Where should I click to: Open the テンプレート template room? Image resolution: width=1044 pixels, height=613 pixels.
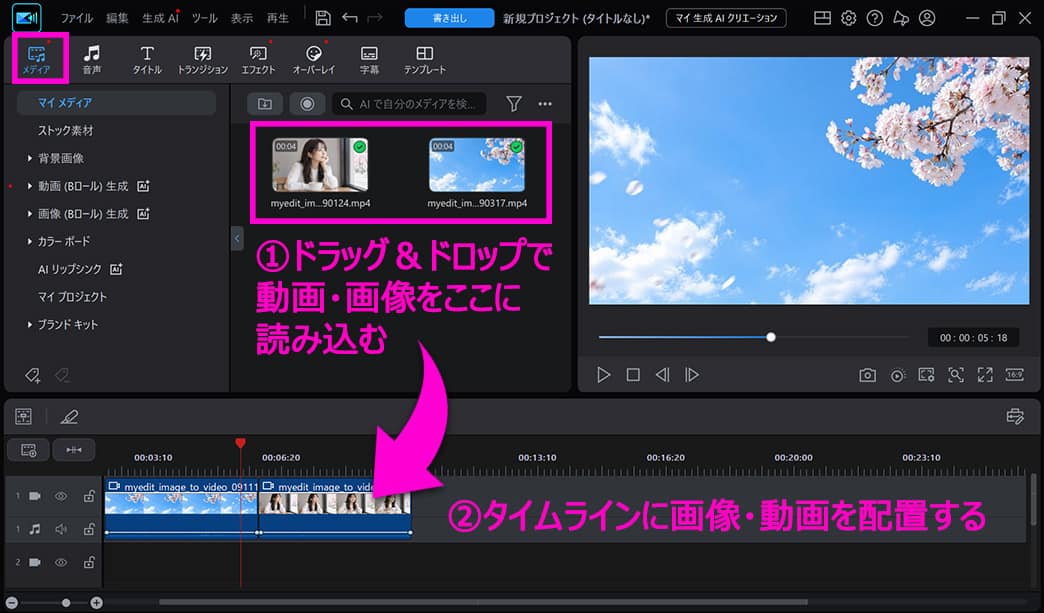[x=425, y=59]
